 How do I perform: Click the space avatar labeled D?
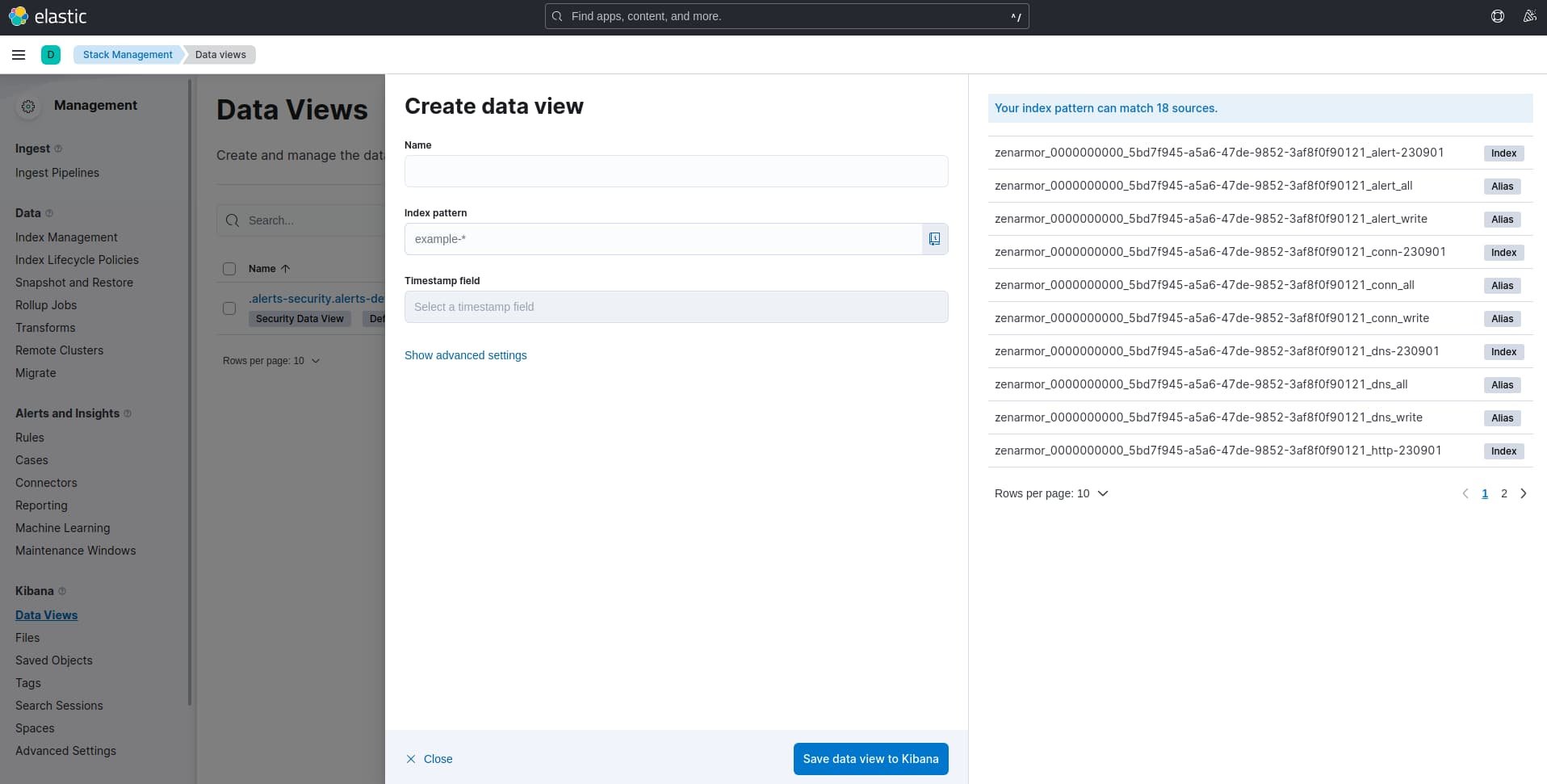(x=51, y=55)
